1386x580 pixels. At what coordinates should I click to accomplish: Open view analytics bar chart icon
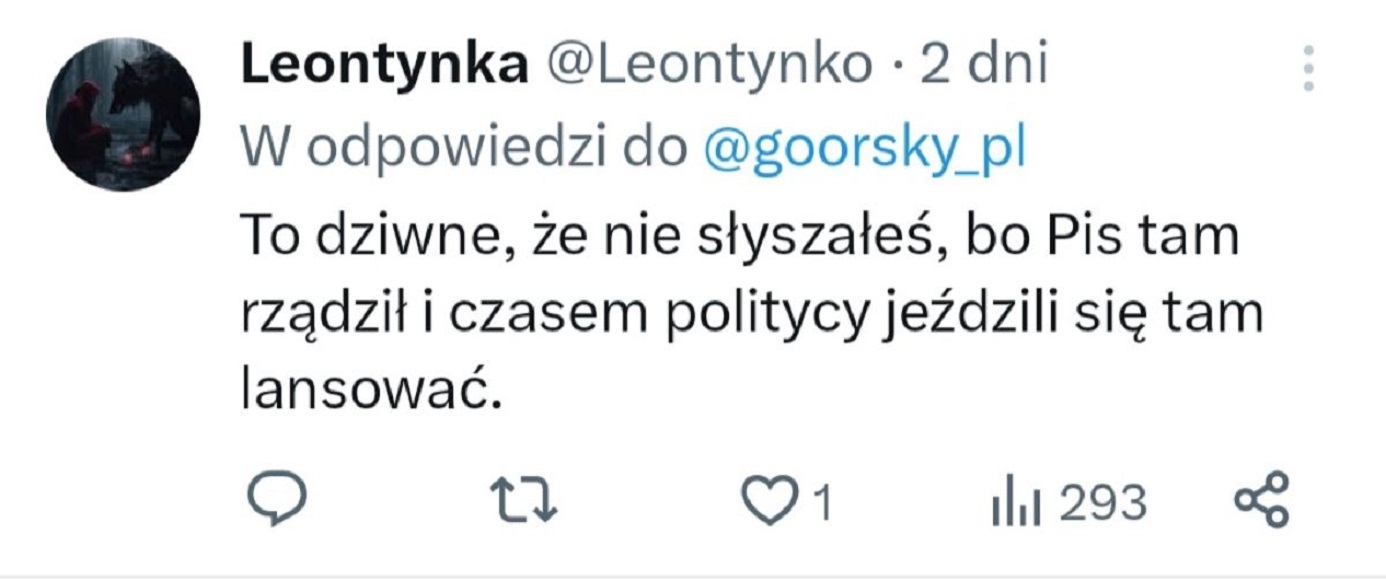(x=1017, y=503)
